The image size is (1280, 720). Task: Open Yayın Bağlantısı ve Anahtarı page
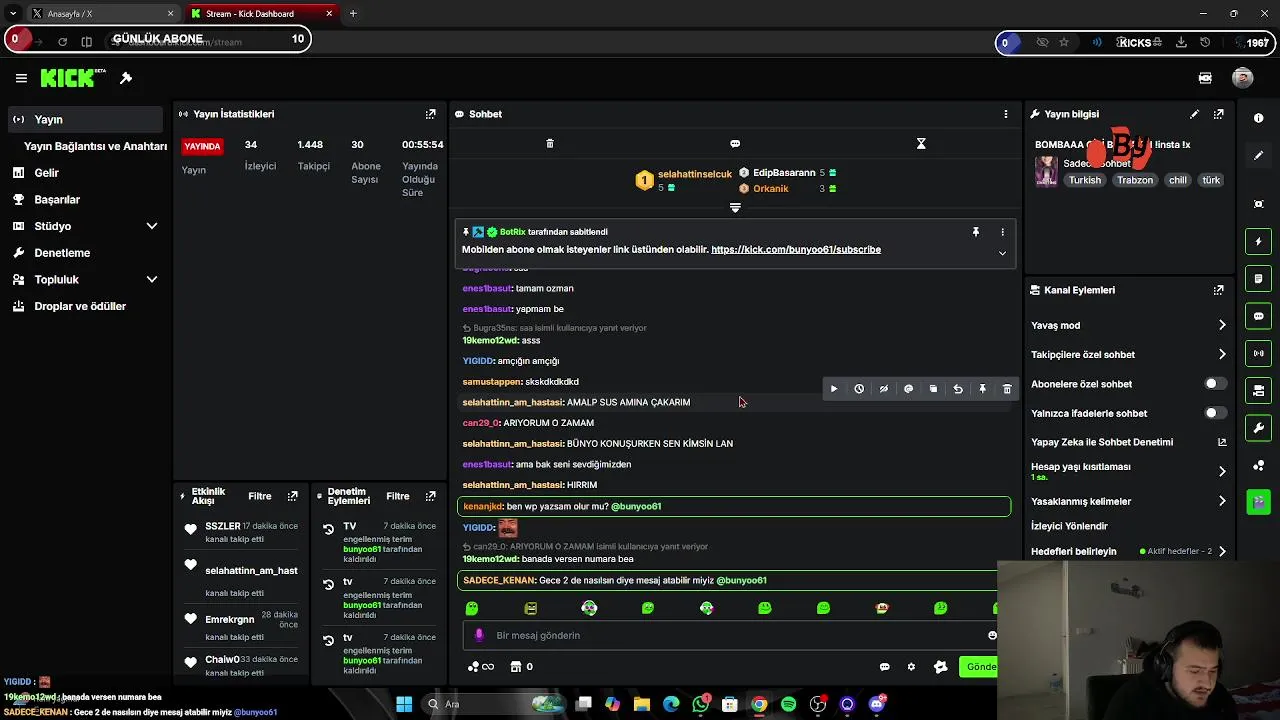point(95,146)
